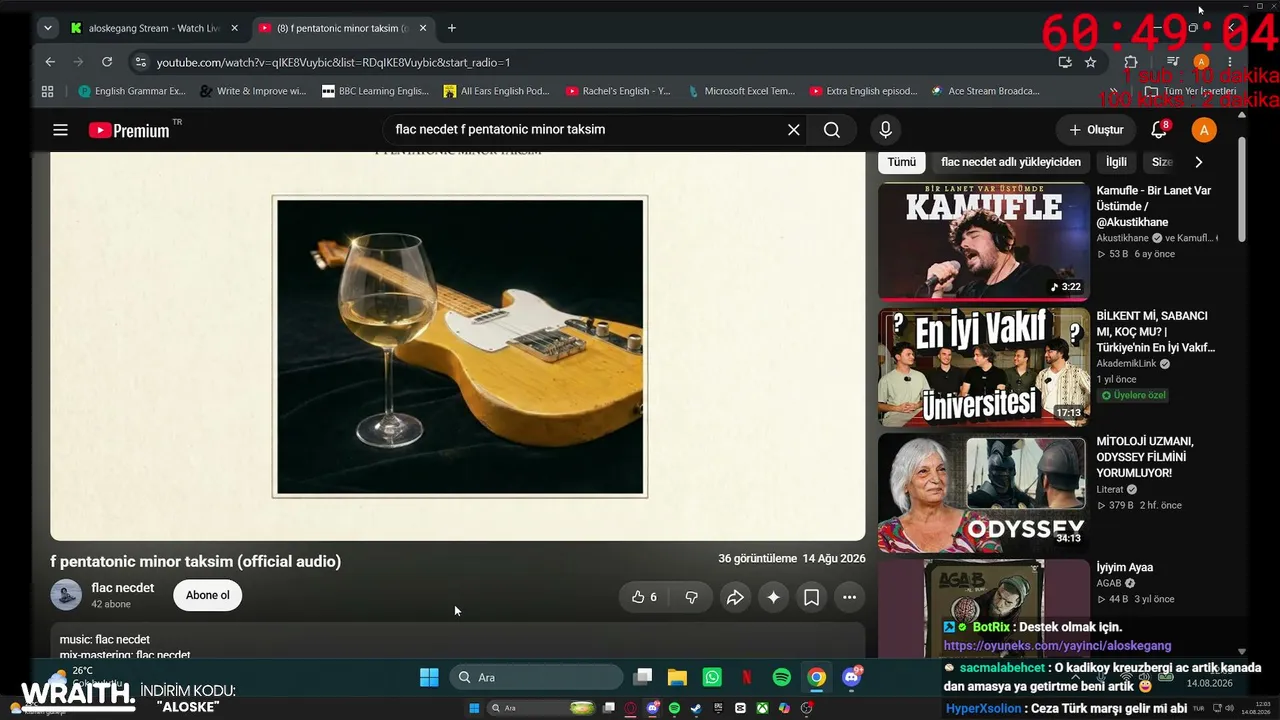Select the Tümü filter chip
The height and width of the screenshot is (720, 1280).
(901, 162)
